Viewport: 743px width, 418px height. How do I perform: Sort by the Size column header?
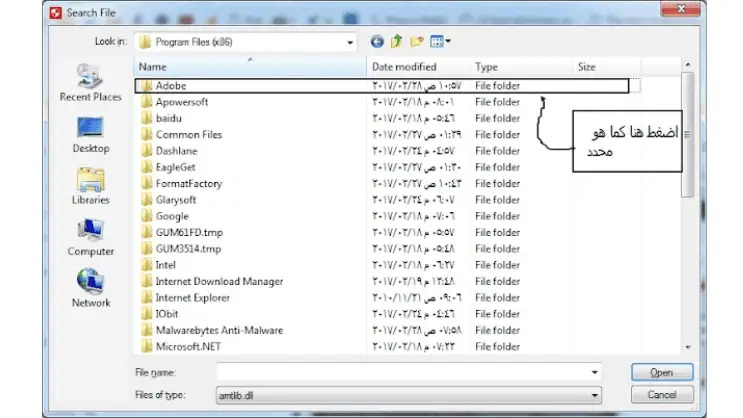click(607, 67)
